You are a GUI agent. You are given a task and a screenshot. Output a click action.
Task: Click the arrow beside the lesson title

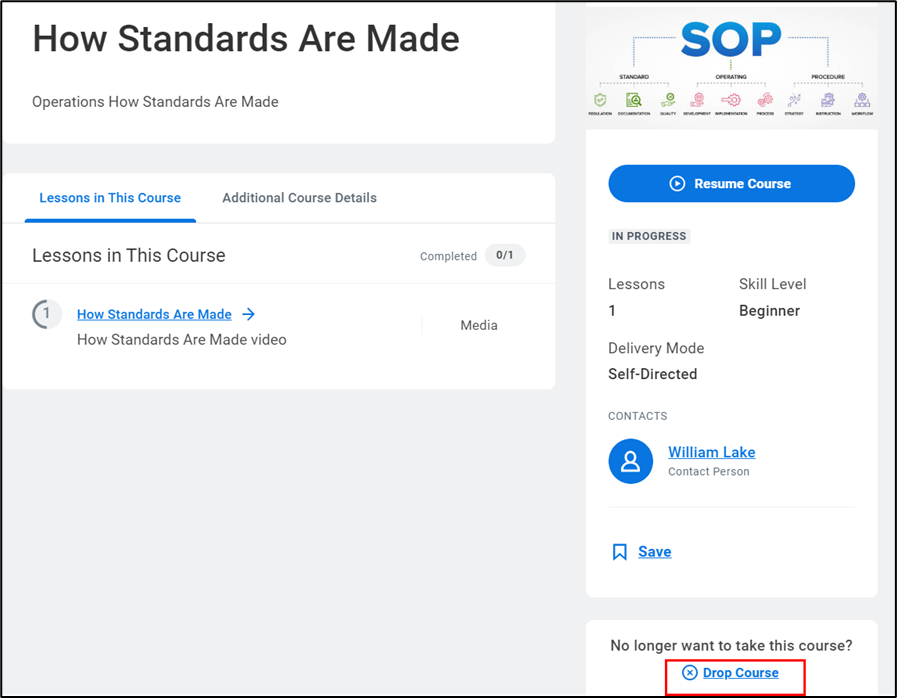(x=249, y=314)
